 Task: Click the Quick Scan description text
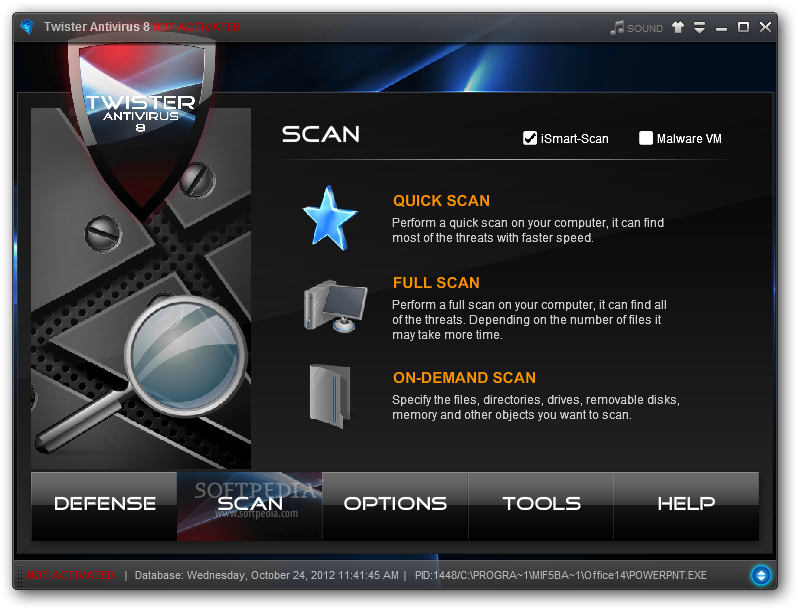528,230
